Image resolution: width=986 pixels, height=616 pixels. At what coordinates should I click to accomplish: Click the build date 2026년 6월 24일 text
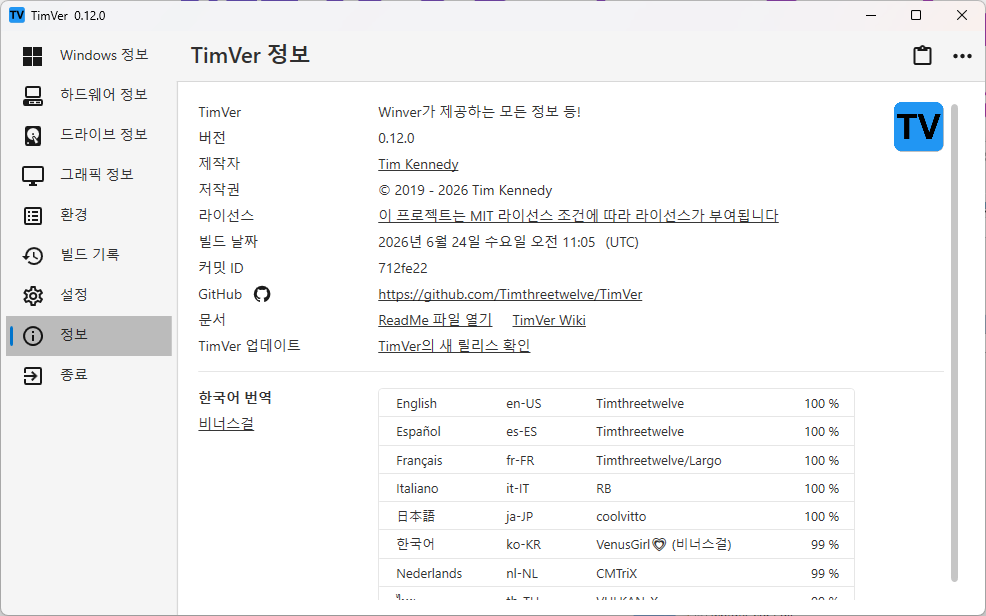tap(508, 242)
